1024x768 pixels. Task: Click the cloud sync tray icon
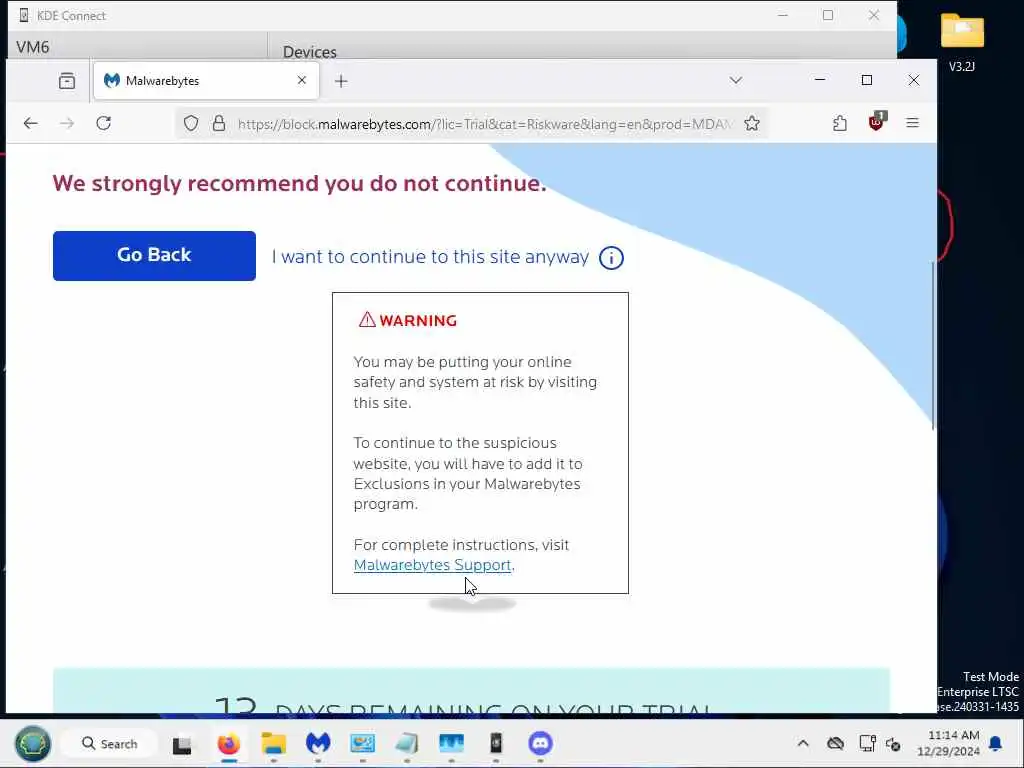click(x=835, y=743)
